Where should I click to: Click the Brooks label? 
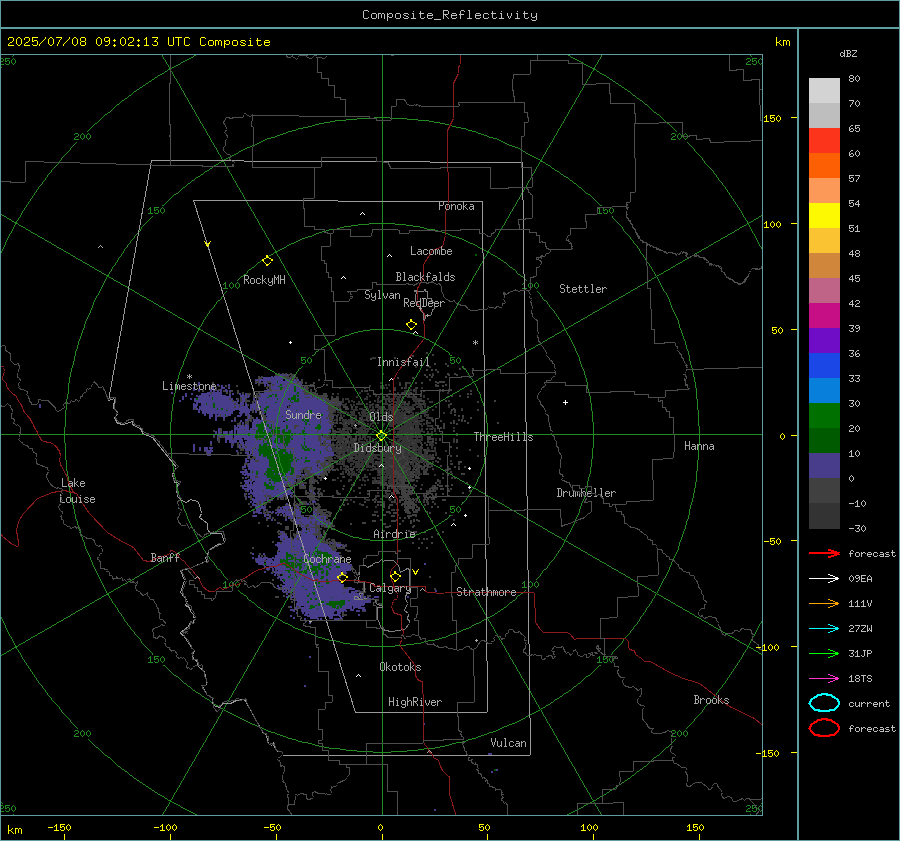[711, 700]
